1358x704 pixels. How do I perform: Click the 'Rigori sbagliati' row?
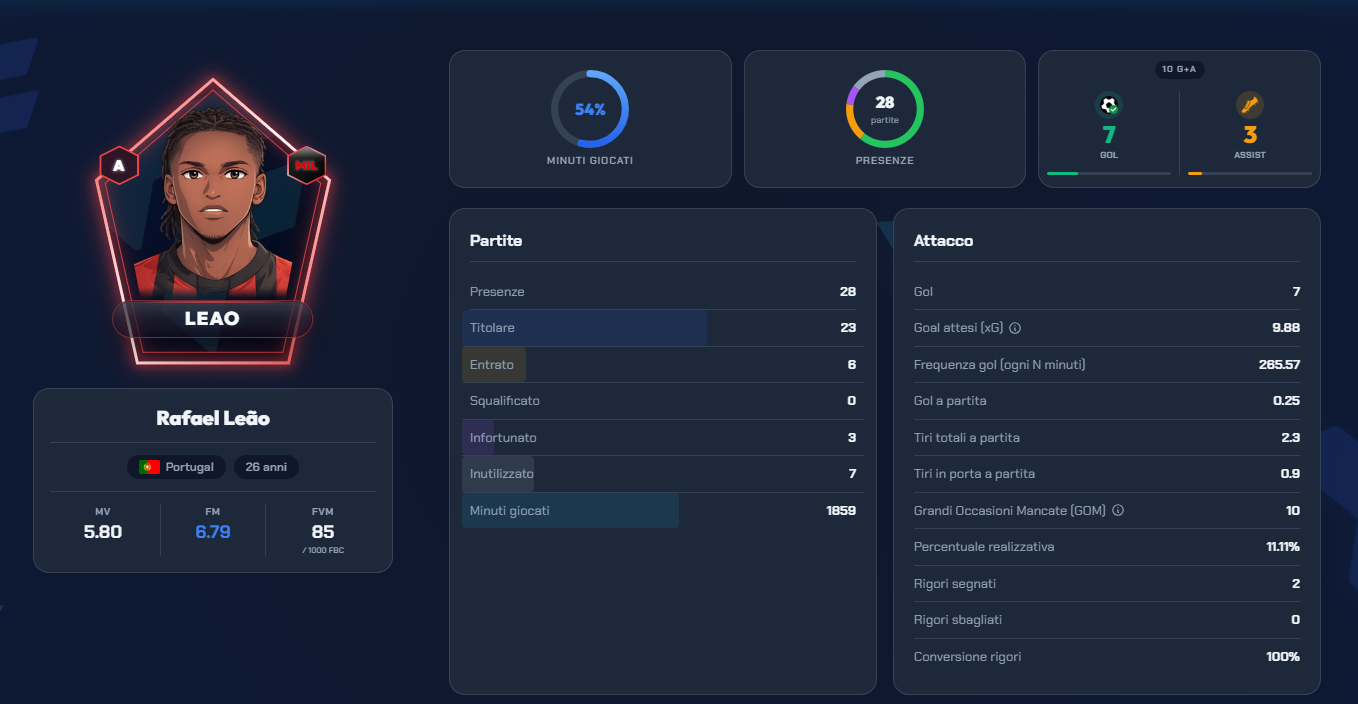point(1107,620)
